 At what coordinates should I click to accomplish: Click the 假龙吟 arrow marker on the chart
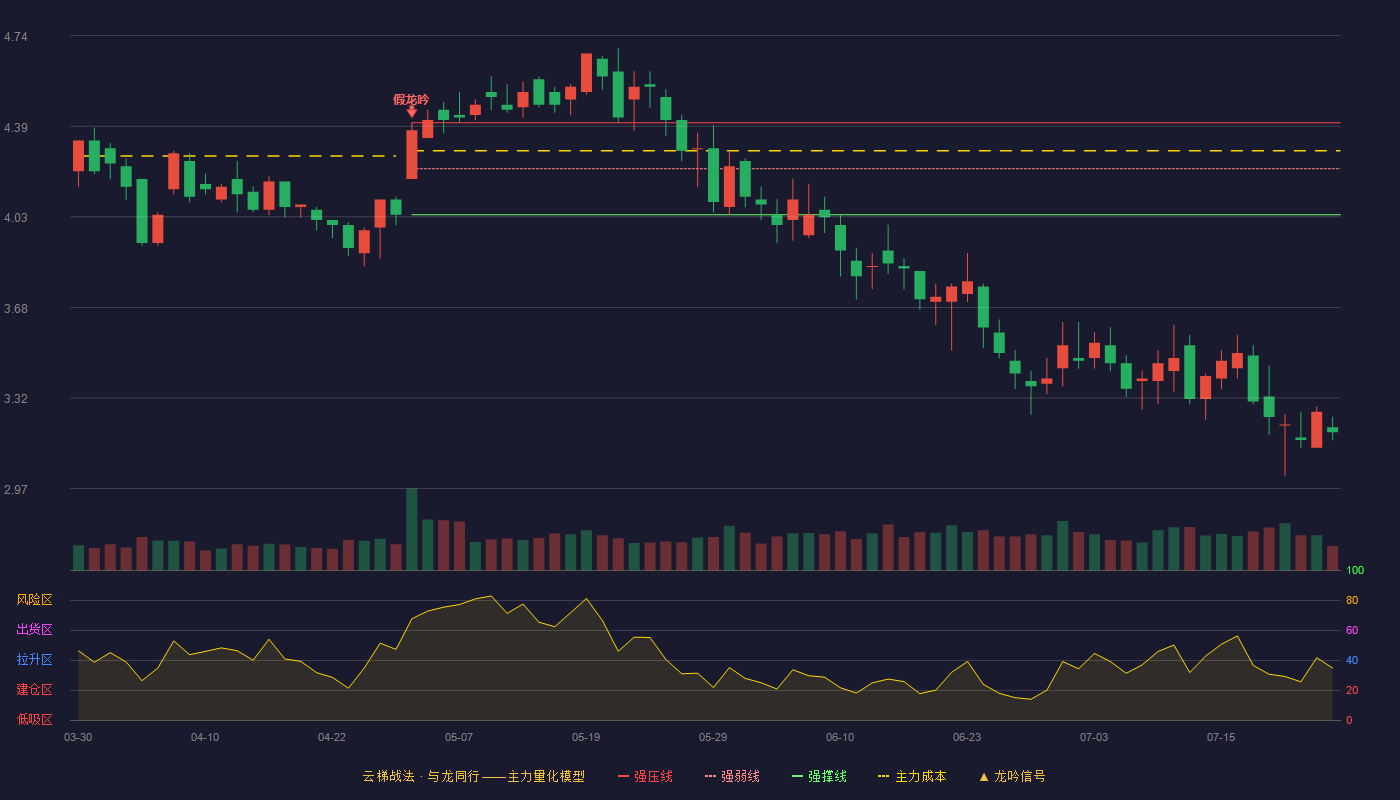(x=412, y=112)
